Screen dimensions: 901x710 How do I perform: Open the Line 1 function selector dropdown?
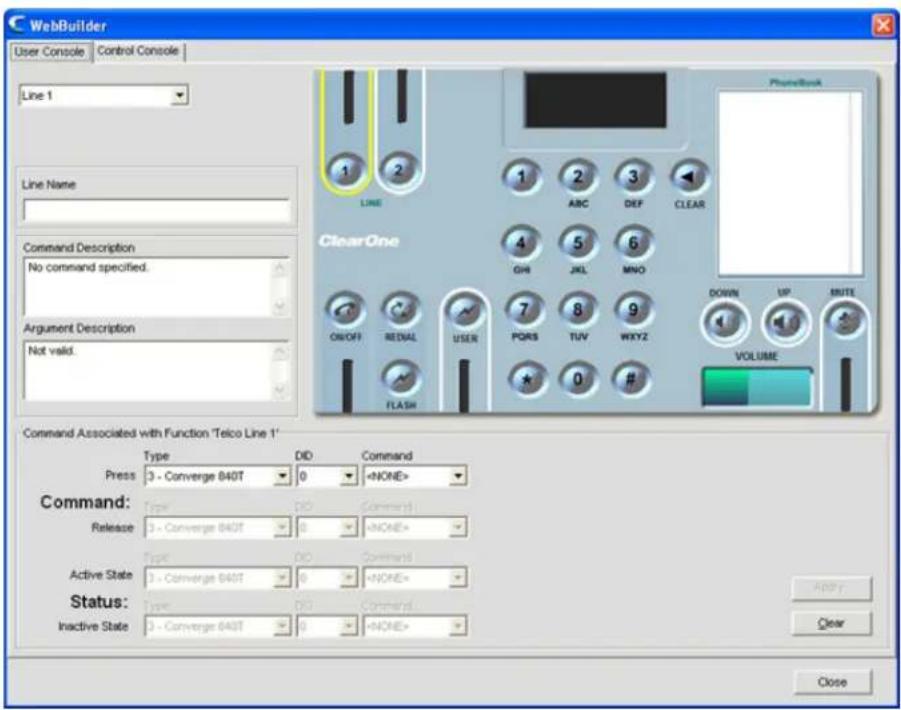click(x=180, y=95)
